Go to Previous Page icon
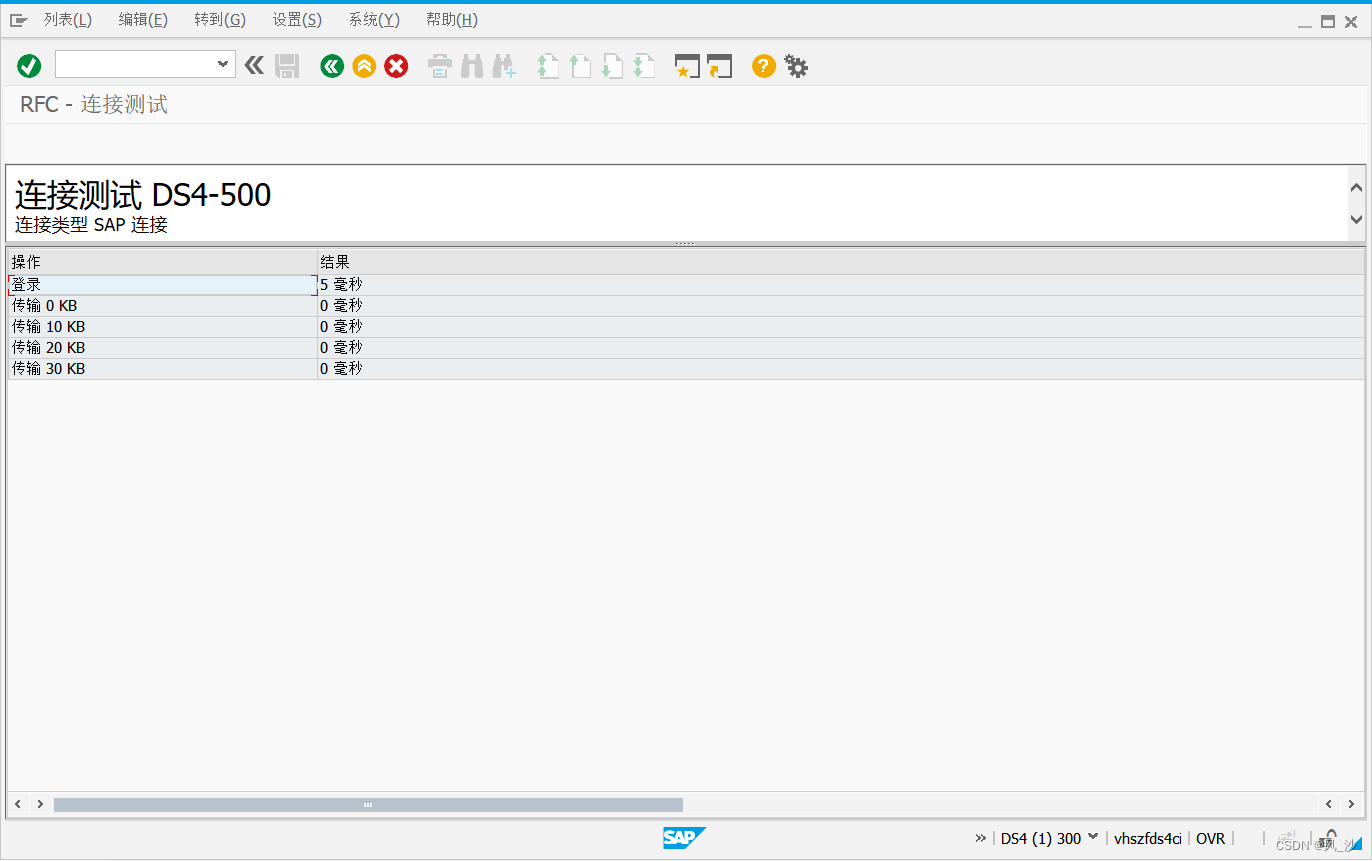 click(580, 66)
